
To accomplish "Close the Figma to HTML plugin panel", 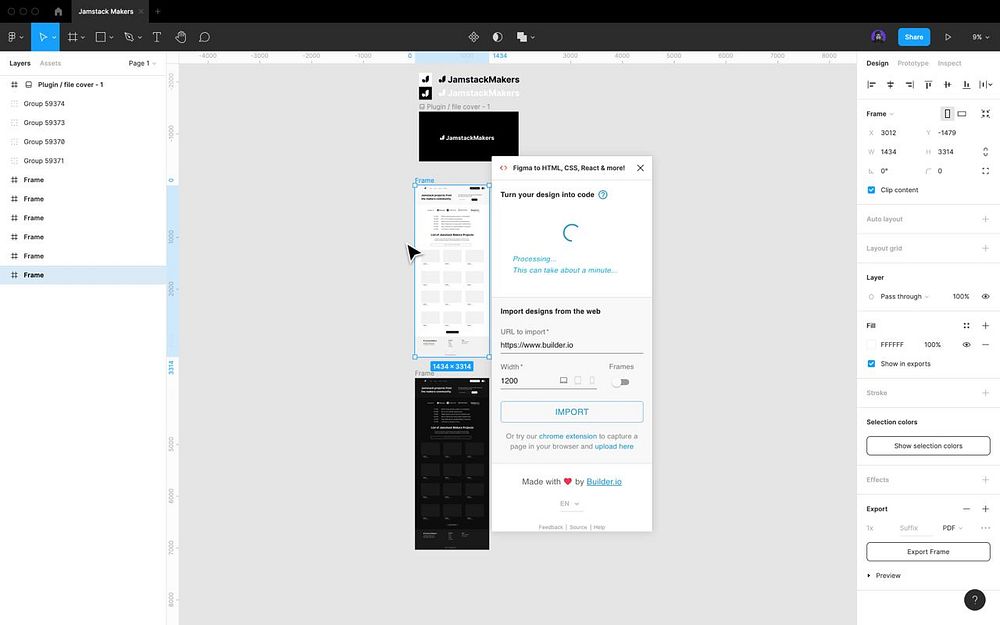I will click(640, 168).
